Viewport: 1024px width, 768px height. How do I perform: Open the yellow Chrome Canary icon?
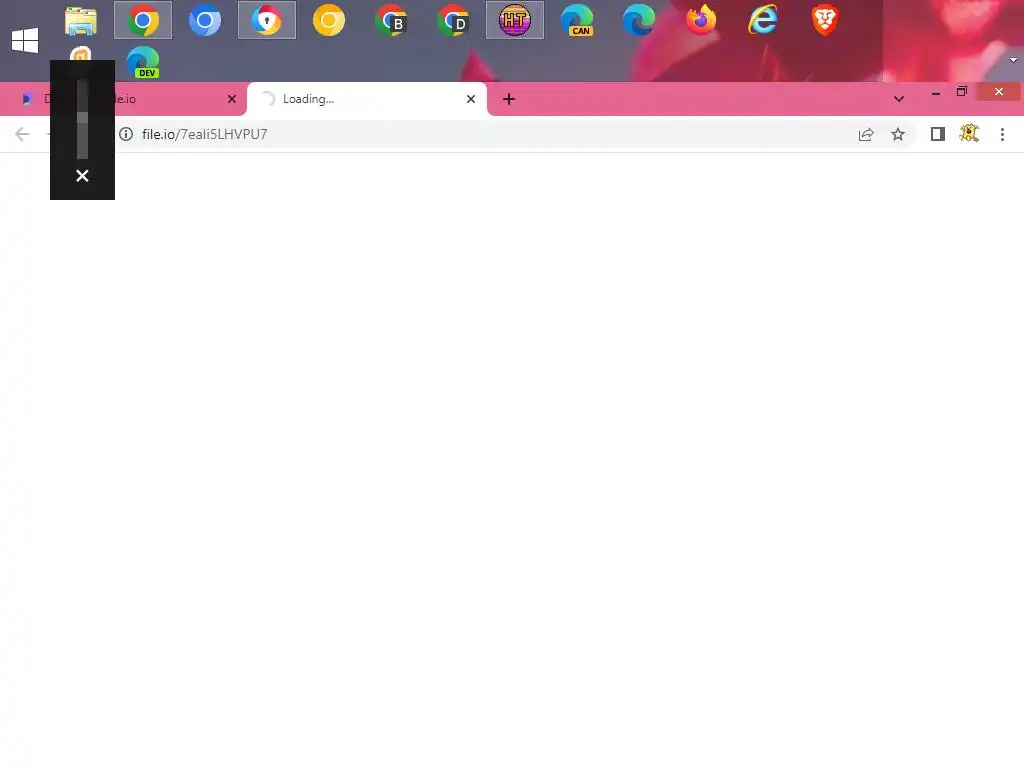click(x=328, y=20)
